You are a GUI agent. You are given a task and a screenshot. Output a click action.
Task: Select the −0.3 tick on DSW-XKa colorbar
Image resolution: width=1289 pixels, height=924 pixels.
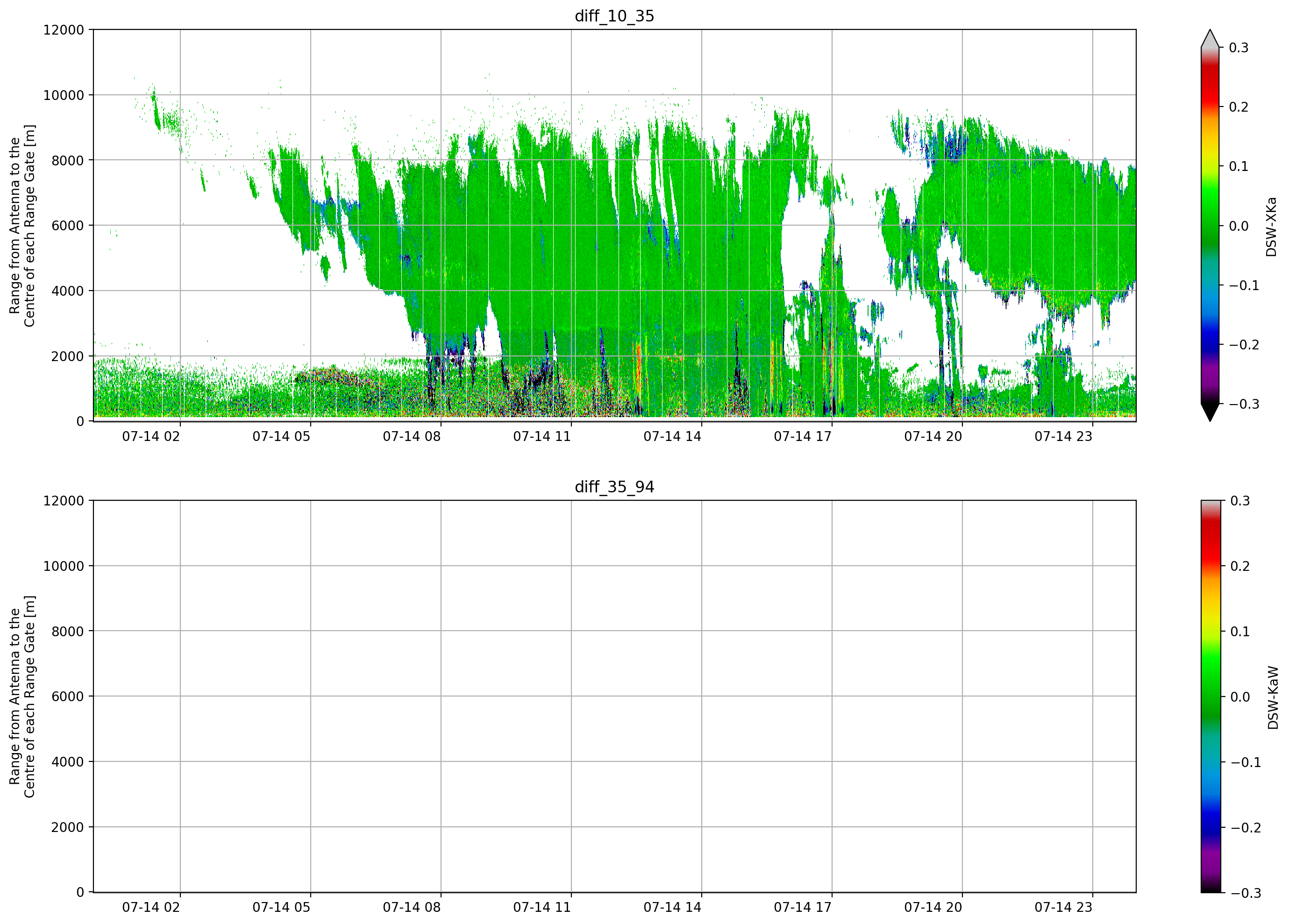click(1244, 404)
